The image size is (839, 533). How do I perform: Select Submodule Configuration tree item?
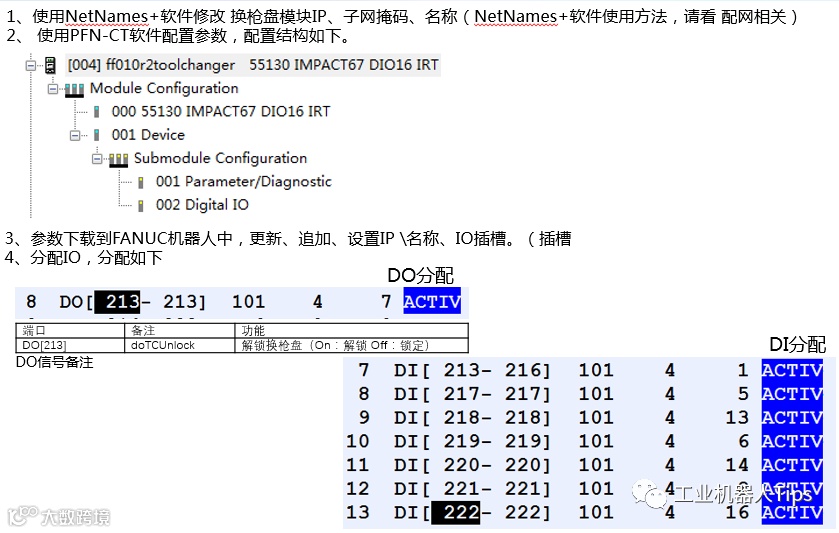click(x=220, y=158)
